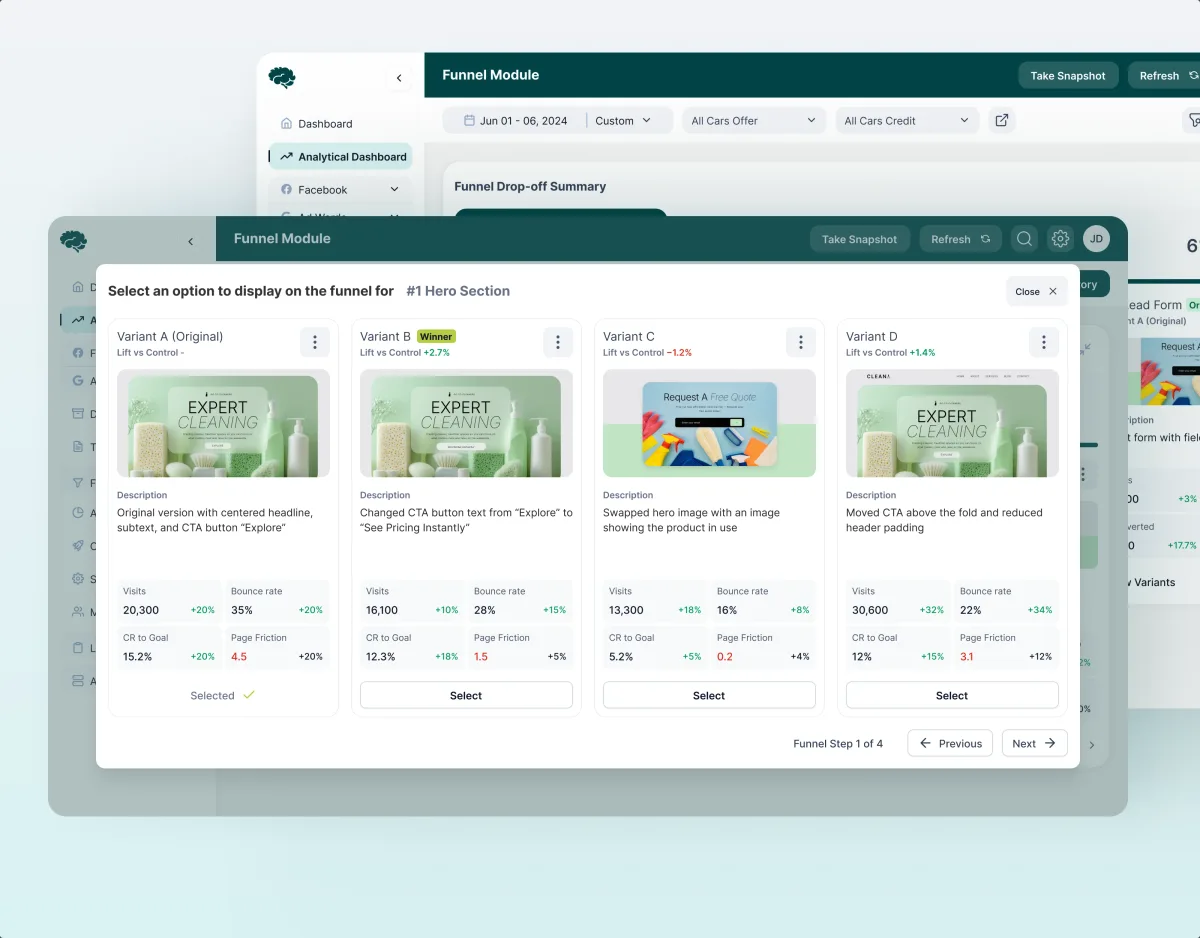Select Variant B for the funnel
Screen dimensions: 1200x938
[466, 695]
